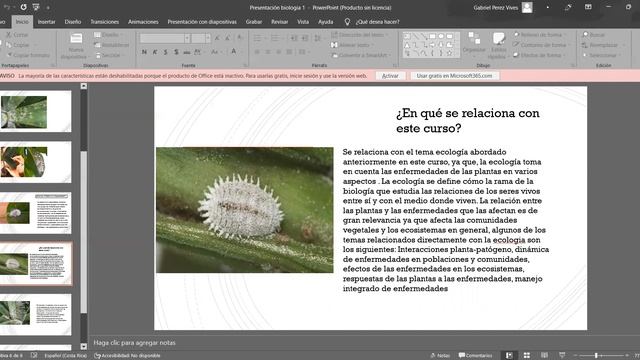640x360 pixels.
Task: Expand Alinear texto dropdown
Action: click(x=353, y=45)
